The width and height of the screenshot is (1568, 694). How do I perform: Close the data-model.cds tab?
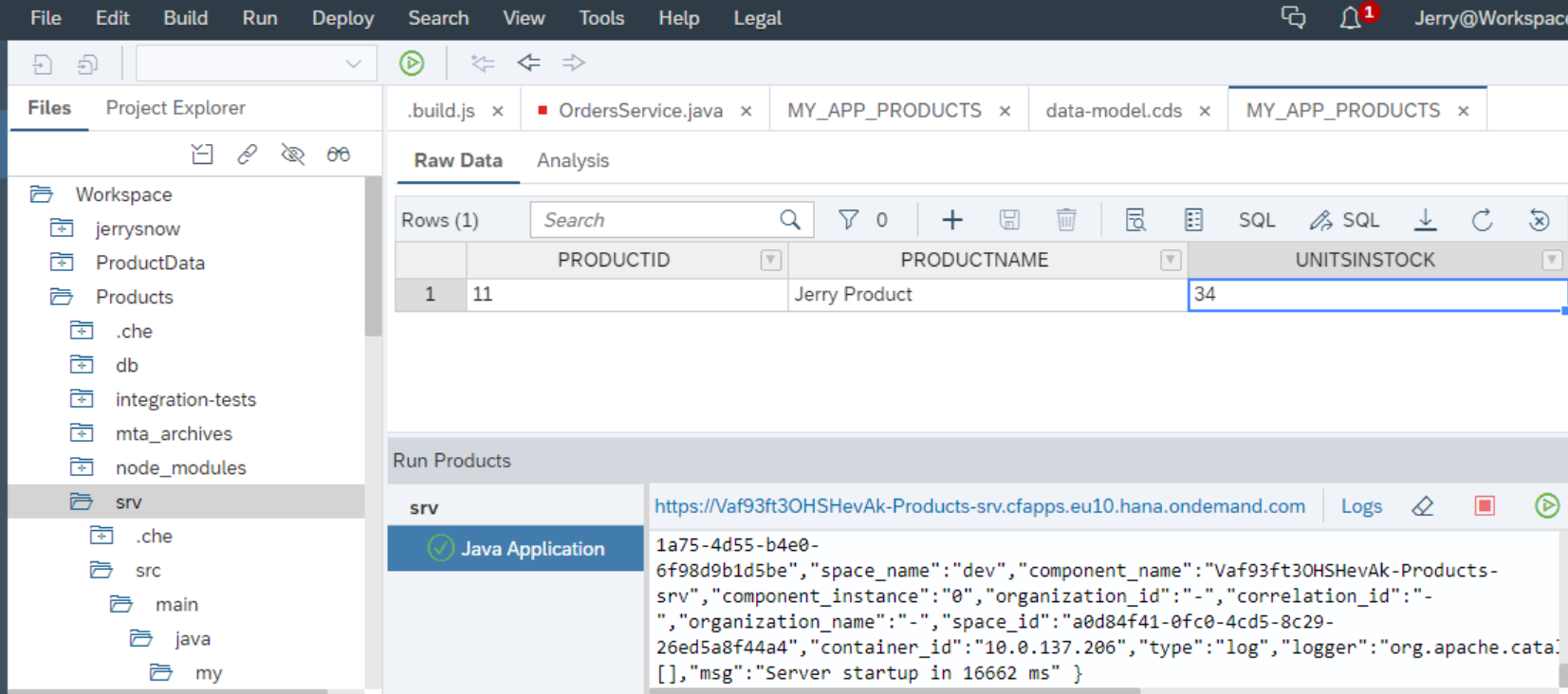click(1205, 112)
